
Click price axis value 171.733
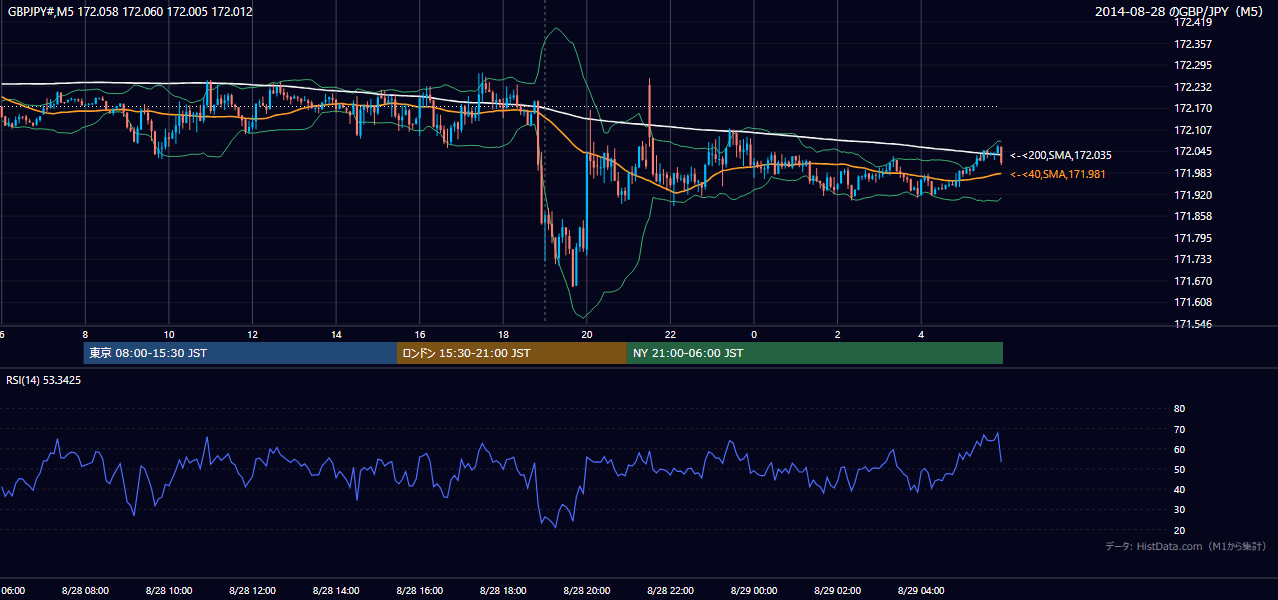coord(1193,259)
